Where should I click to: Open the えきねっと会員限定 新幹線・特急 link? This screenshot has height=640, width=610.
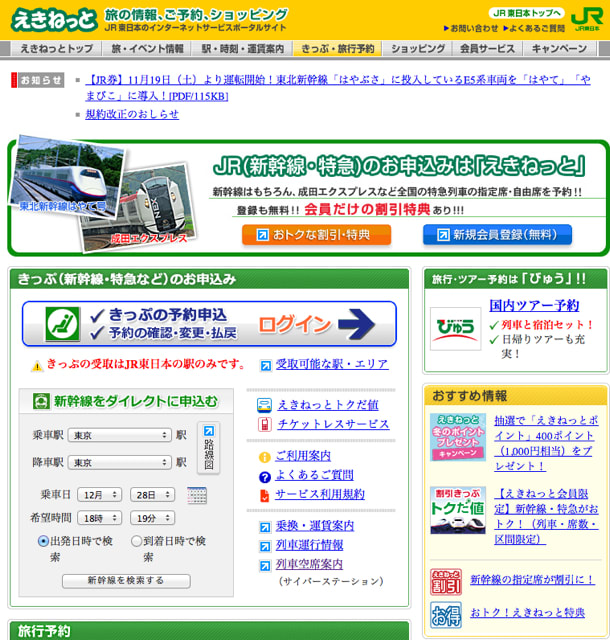point(546,517)
